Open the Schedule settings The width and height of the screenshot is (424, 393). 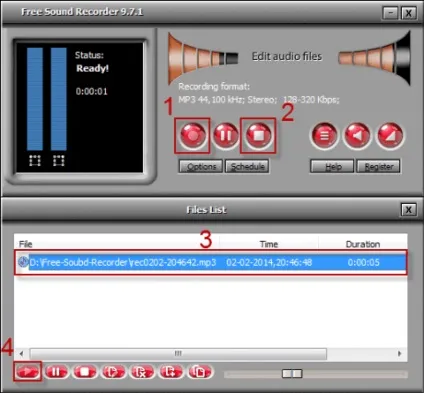pyautogui.click(x=247, y=166)
